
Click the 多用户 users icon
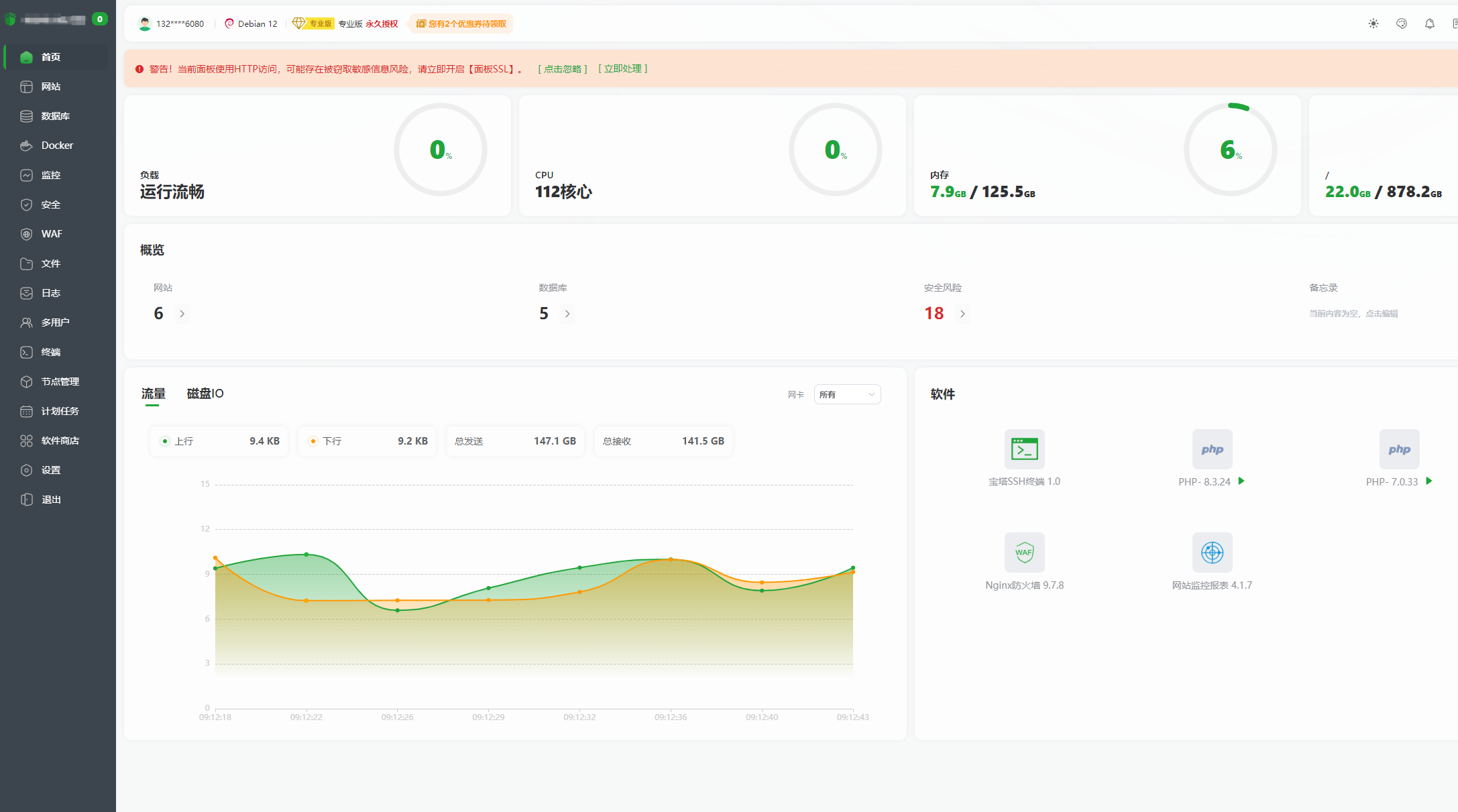click(26, 323)
